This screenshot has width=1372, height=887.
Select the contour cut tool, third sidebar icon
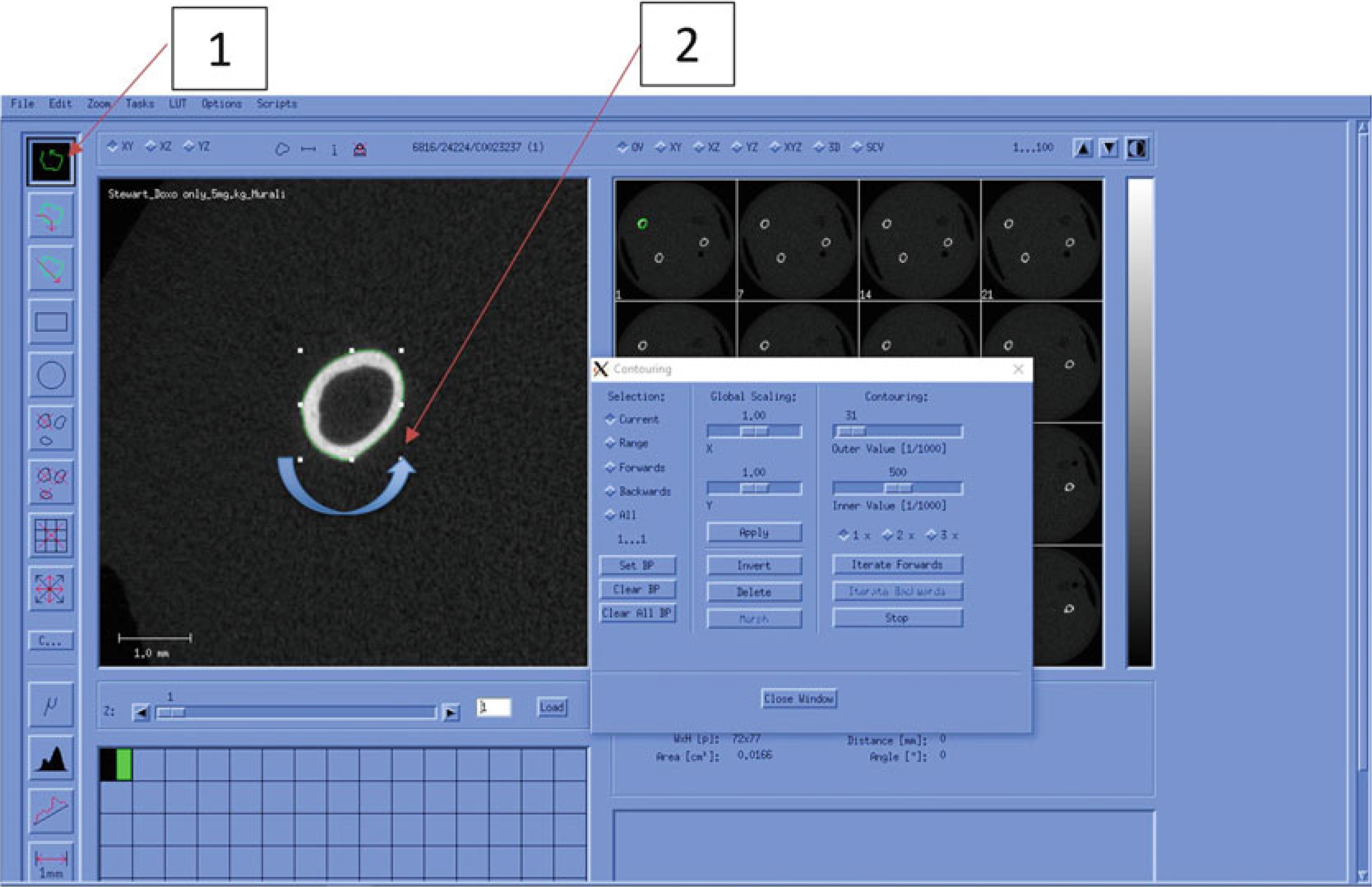click(x=51, y=268)
